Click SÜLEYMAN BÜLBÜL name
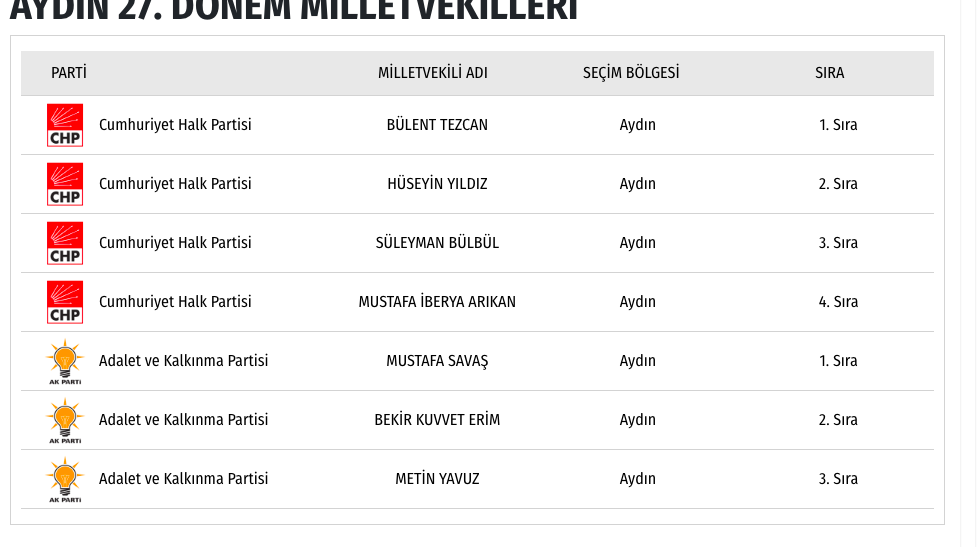This screenshot has width=980, height=547. 437,243
